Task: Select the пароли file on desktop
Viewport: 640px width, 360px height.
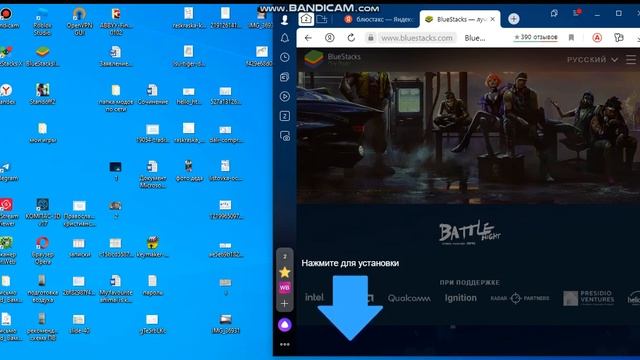Action: (x=153, y=285)
